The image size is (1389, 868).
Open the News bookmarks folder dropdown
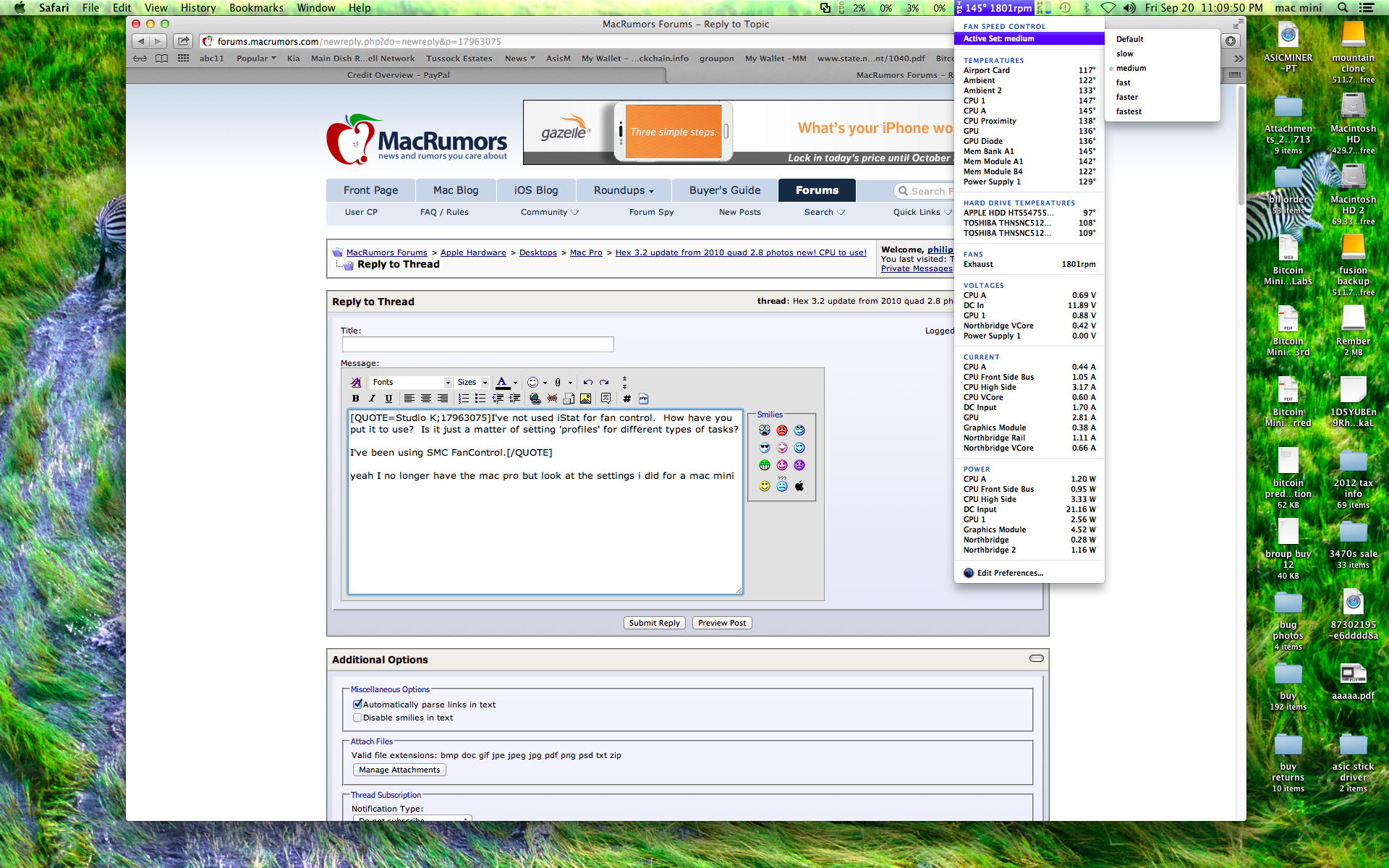pyautogui.click(x=519, y=59)
